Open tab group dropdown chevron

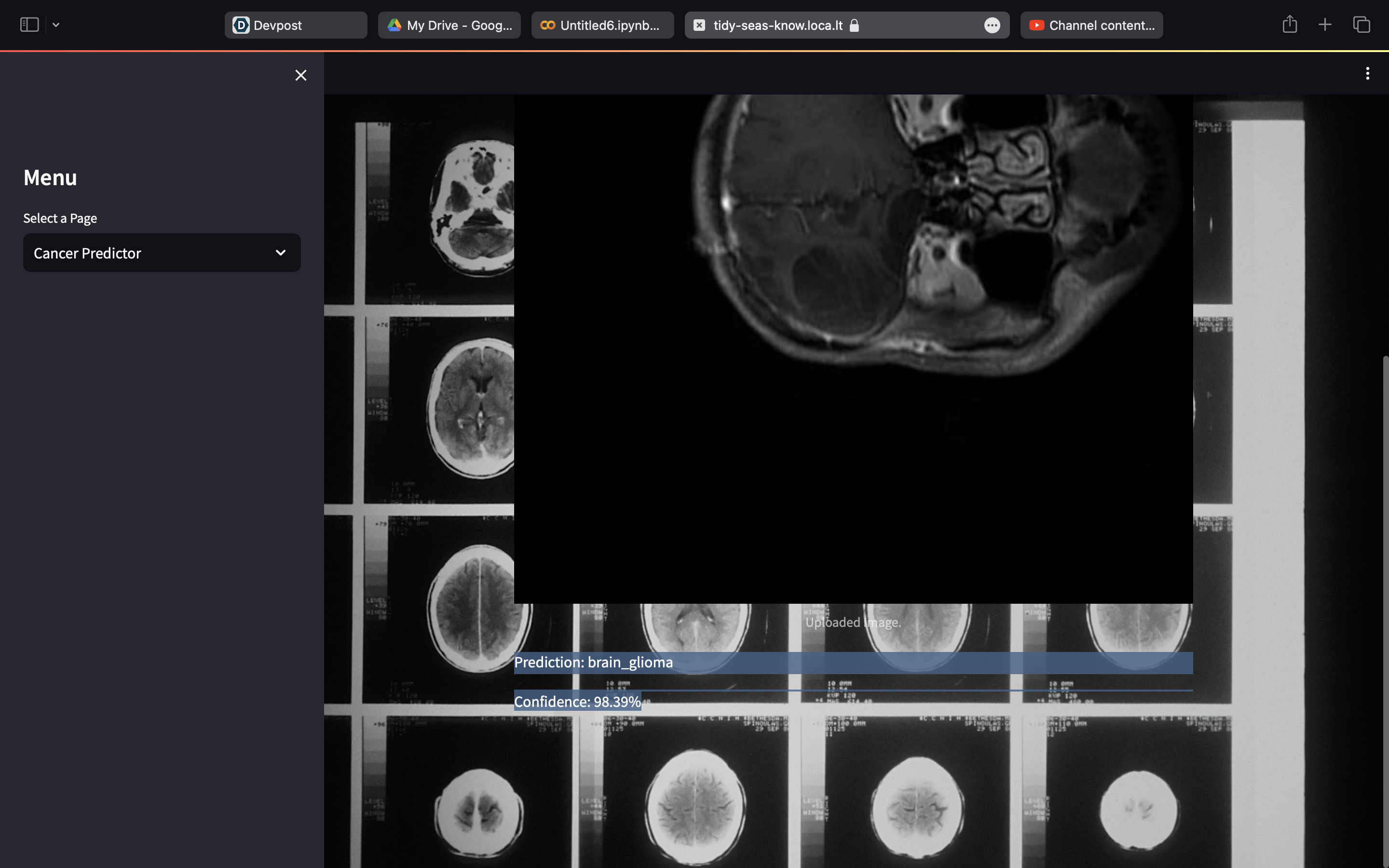(55, 25)
